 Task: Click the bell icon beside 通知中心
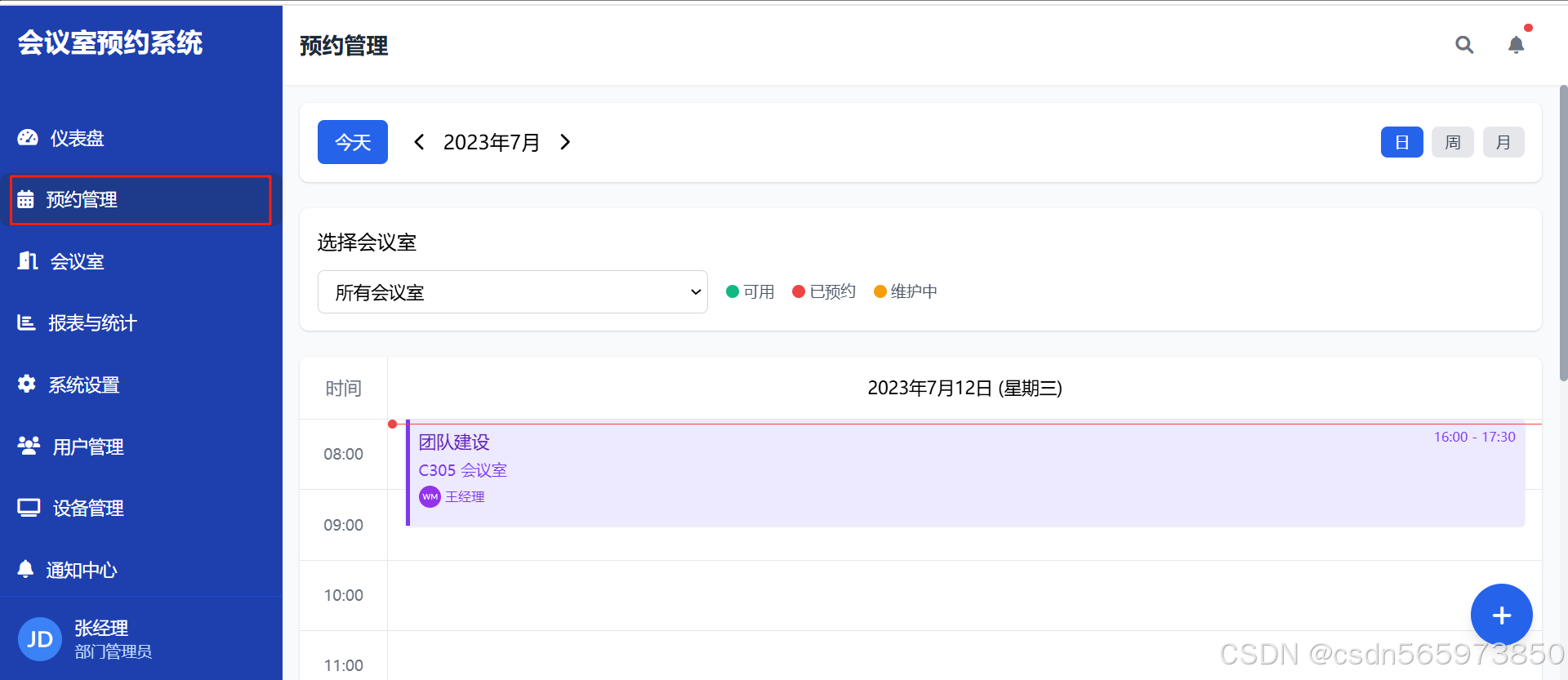coord(25,569)
